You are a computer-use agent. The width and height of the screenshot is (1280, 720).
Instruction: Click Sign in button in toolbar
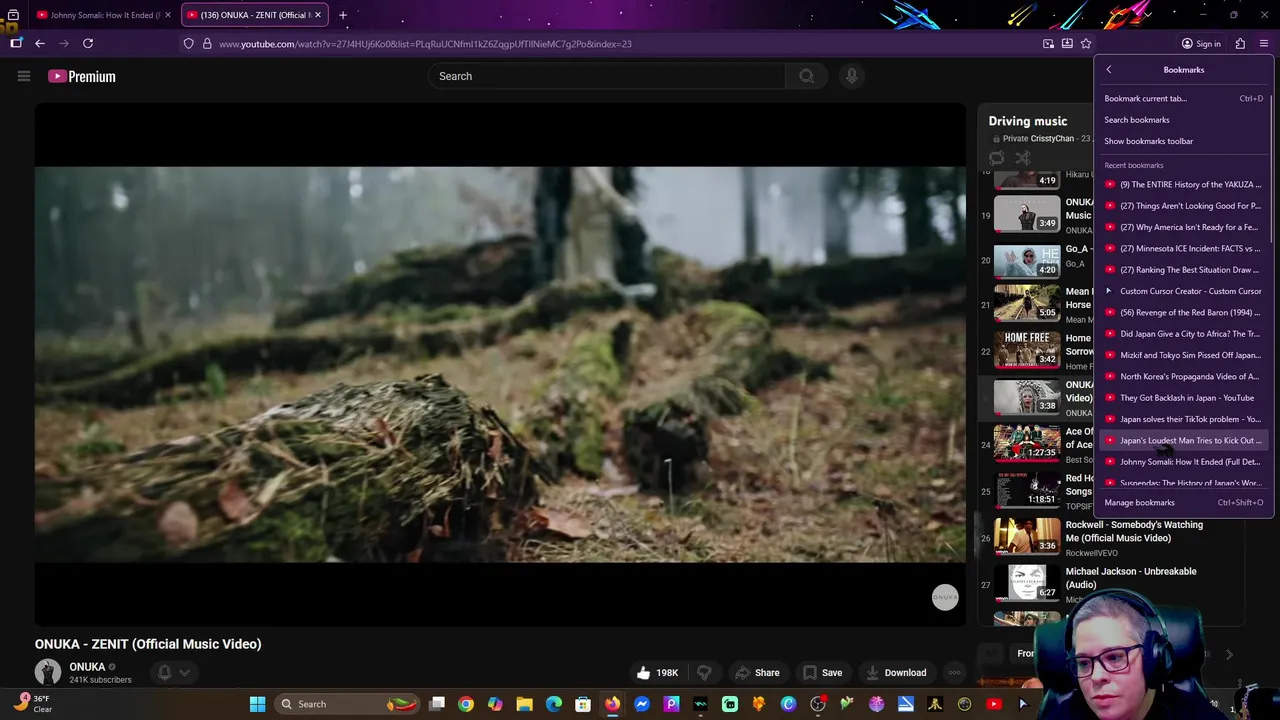pos(1201,44)
